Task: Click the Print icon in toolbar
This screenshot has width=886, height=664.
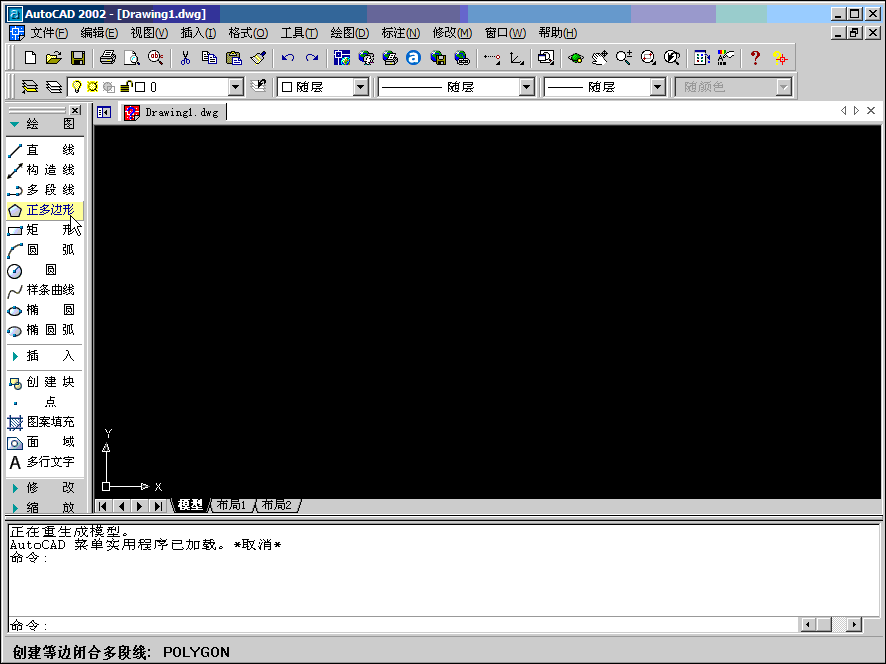Action: coord(108,59)
